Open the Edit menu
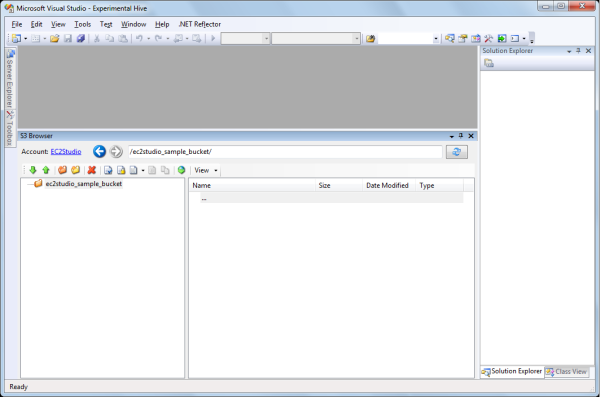The height and width of the screenshot is (397, 600). pos(36,24)
